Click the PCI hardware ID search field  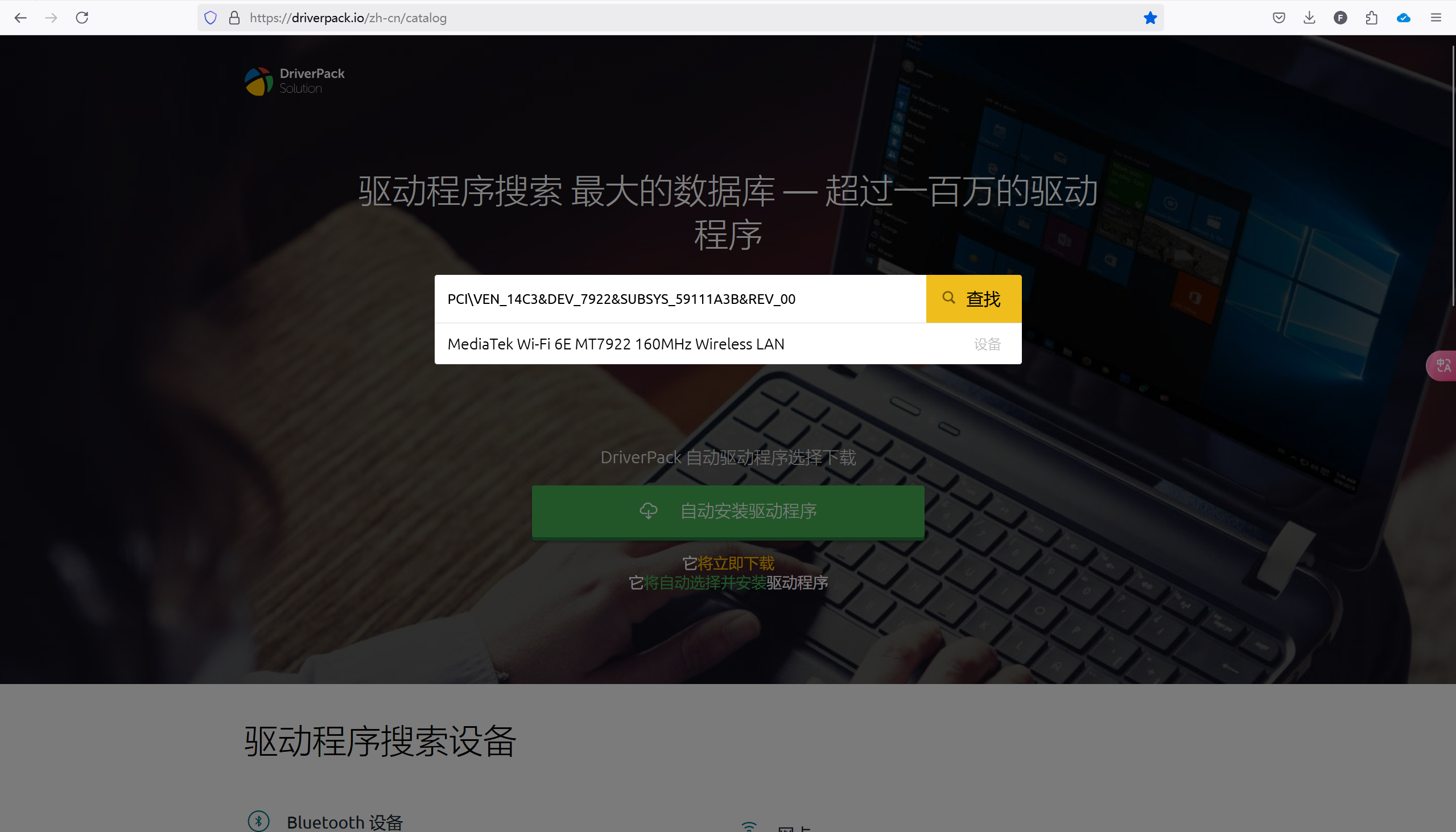pyautogui.click(x=680, y=299)
